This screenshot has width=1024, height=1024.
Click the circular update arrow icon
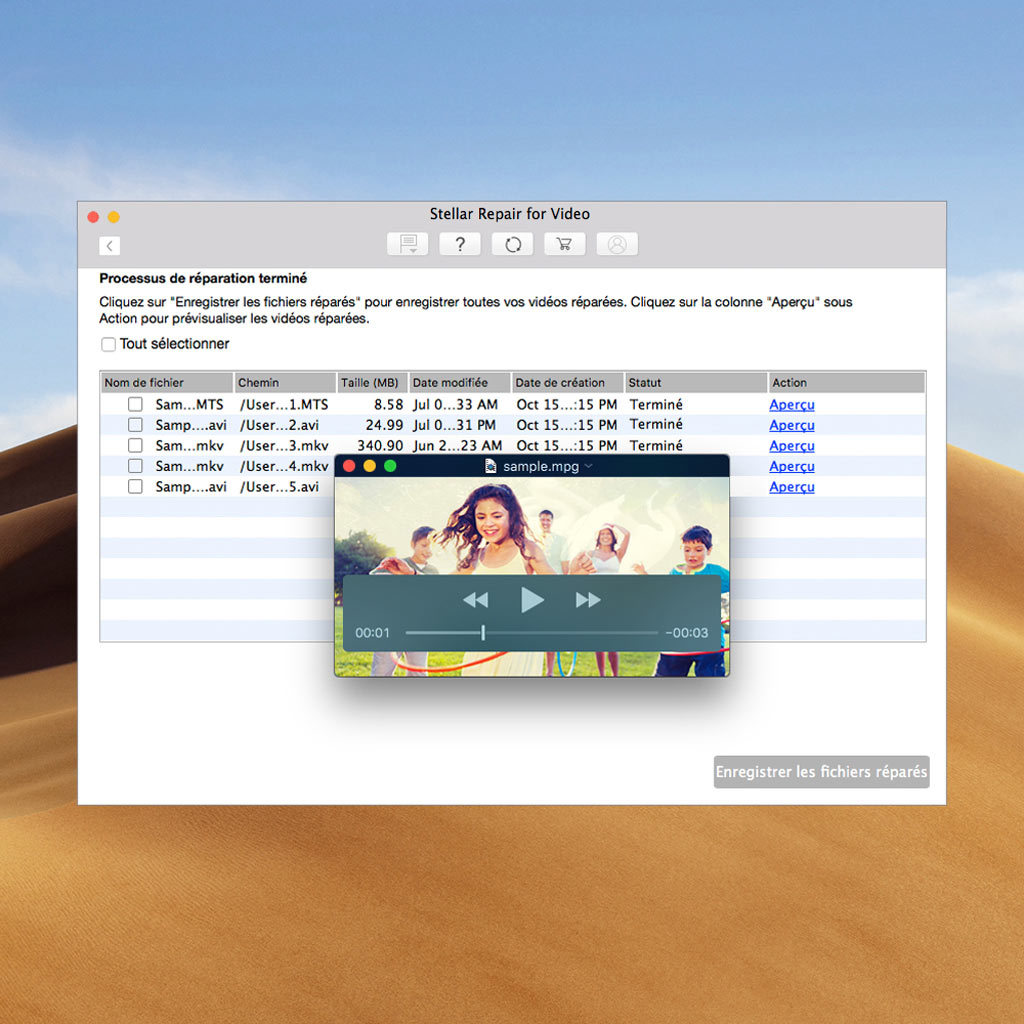pos(513,244)
